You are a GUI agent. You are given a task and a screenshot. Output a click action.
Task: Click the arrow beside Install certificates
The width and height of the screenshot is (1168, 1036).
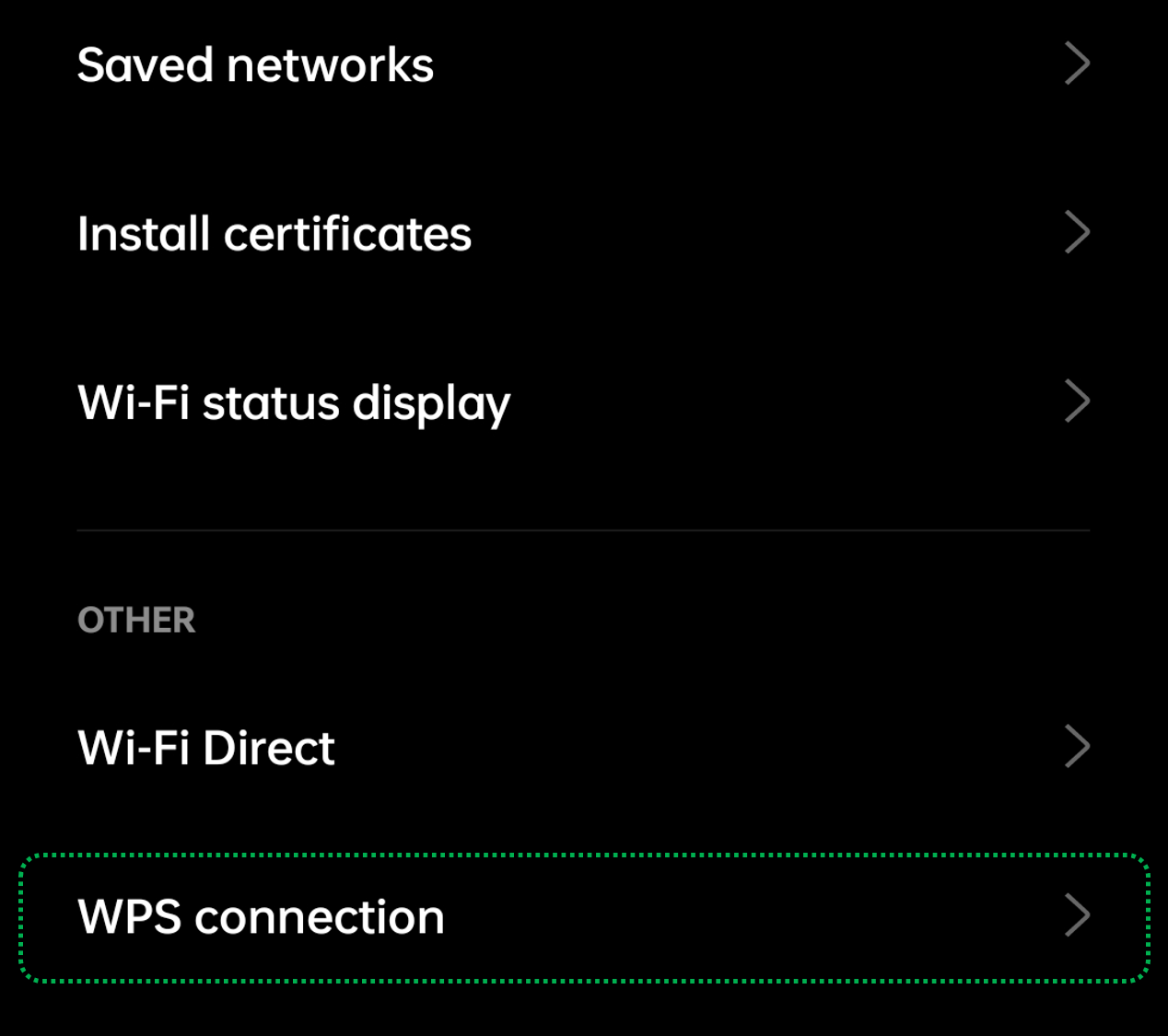pyautogui.click(x=1077, y=233)
